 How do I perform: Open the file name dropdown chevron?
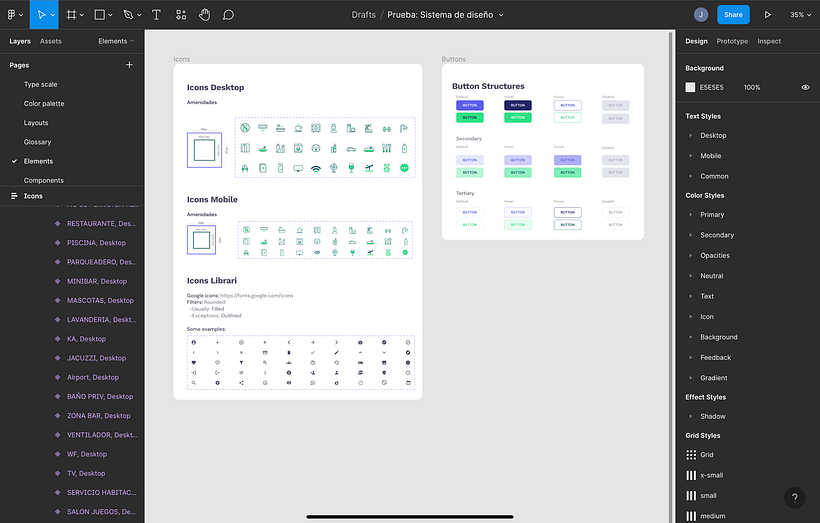point(501,15)
